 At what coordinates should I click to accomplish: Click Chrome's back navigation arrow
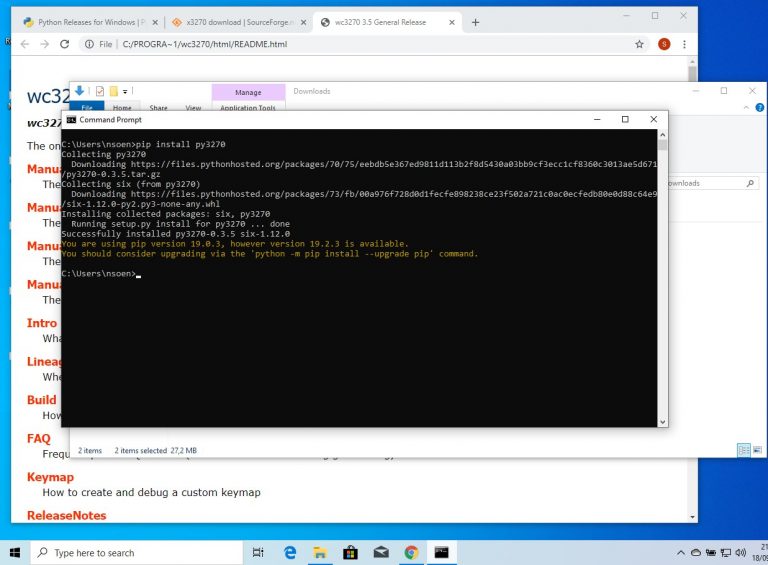(24, 44)
